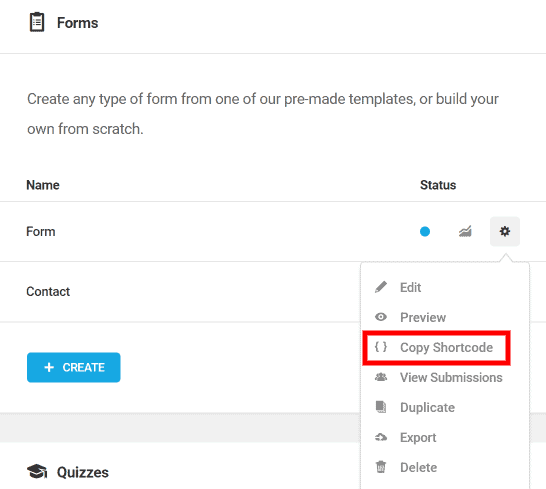Image resolution: width=546 pixels, height=489 pixels.
Task: Open the Contact form entry
Action: [48, 292]
